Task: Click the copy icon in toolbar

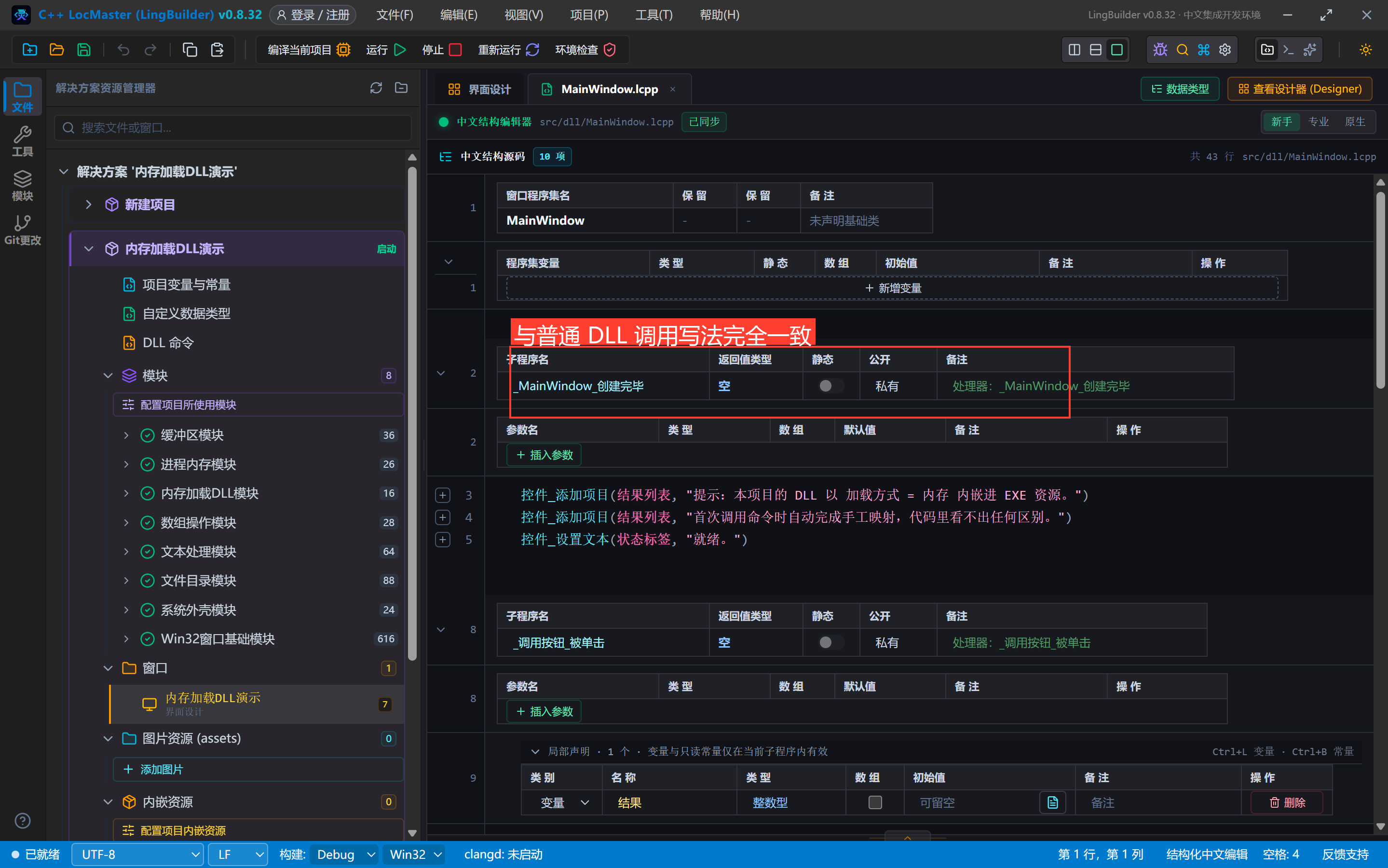Action: coord(190,50)
